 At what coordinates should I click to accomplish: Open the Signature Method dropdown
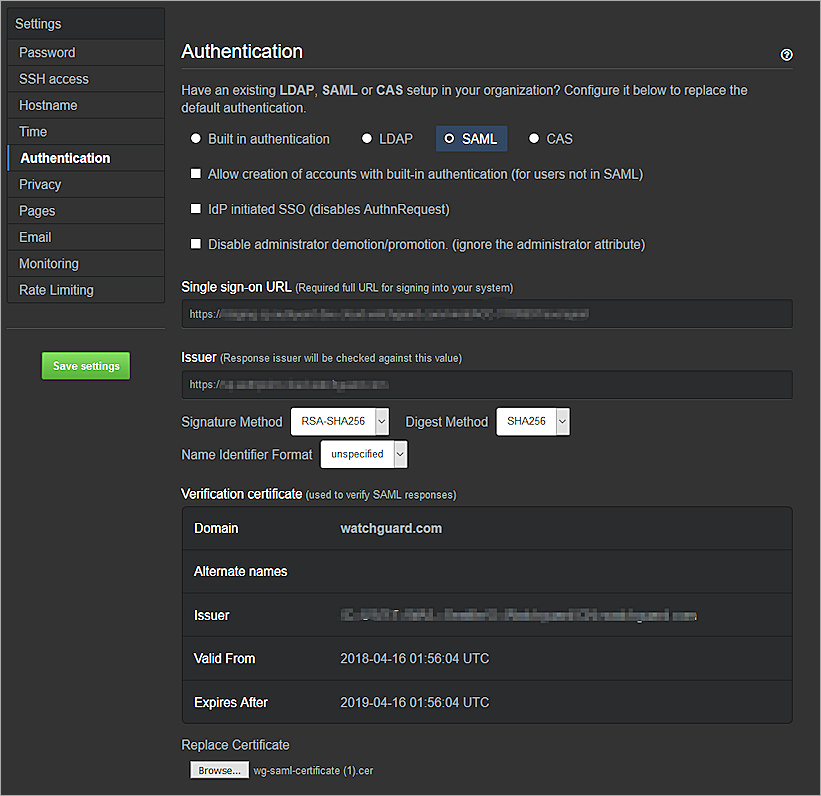point(339,422)
